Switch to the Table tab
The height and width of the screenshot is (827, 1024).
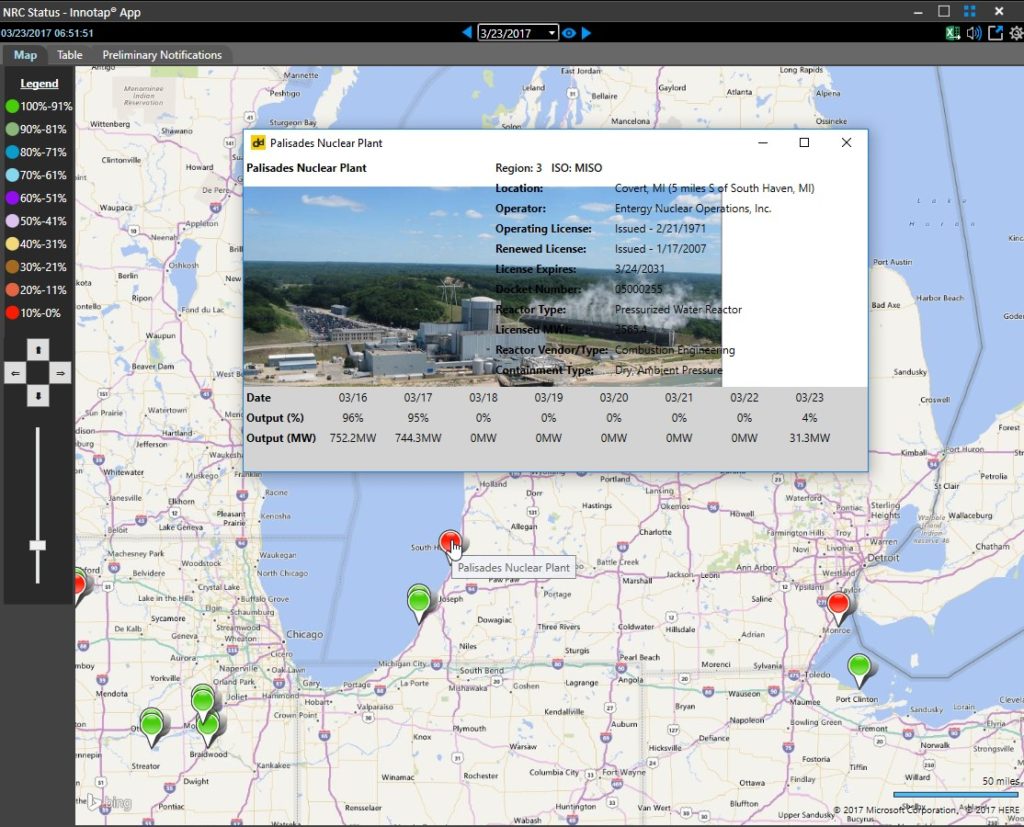[69, 55]
